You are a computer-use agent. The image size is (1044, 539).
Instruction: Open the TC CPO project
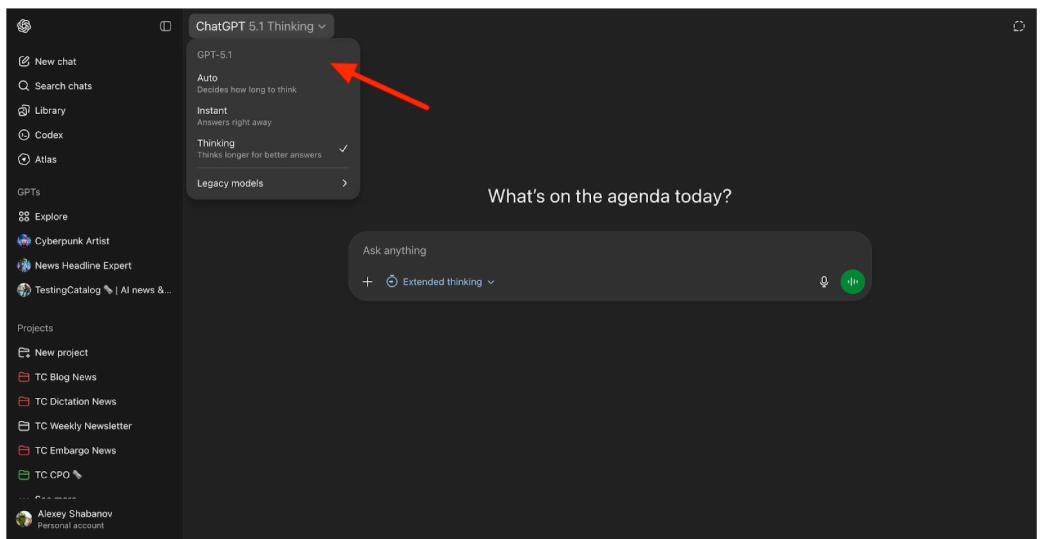tap(93, 475)
